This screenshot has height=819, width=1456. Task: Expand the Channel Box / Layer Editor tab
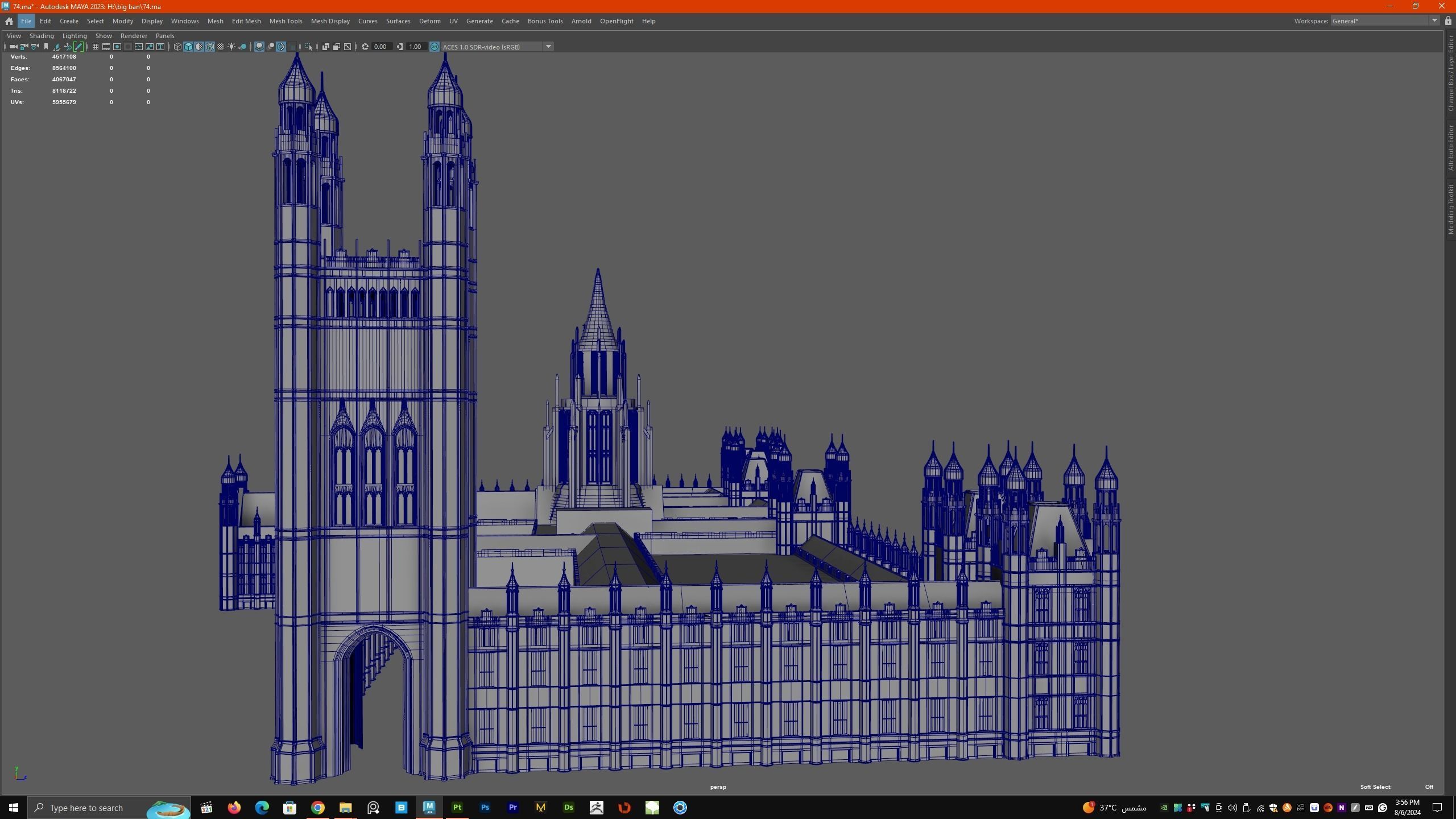(x=1450, y=73)
